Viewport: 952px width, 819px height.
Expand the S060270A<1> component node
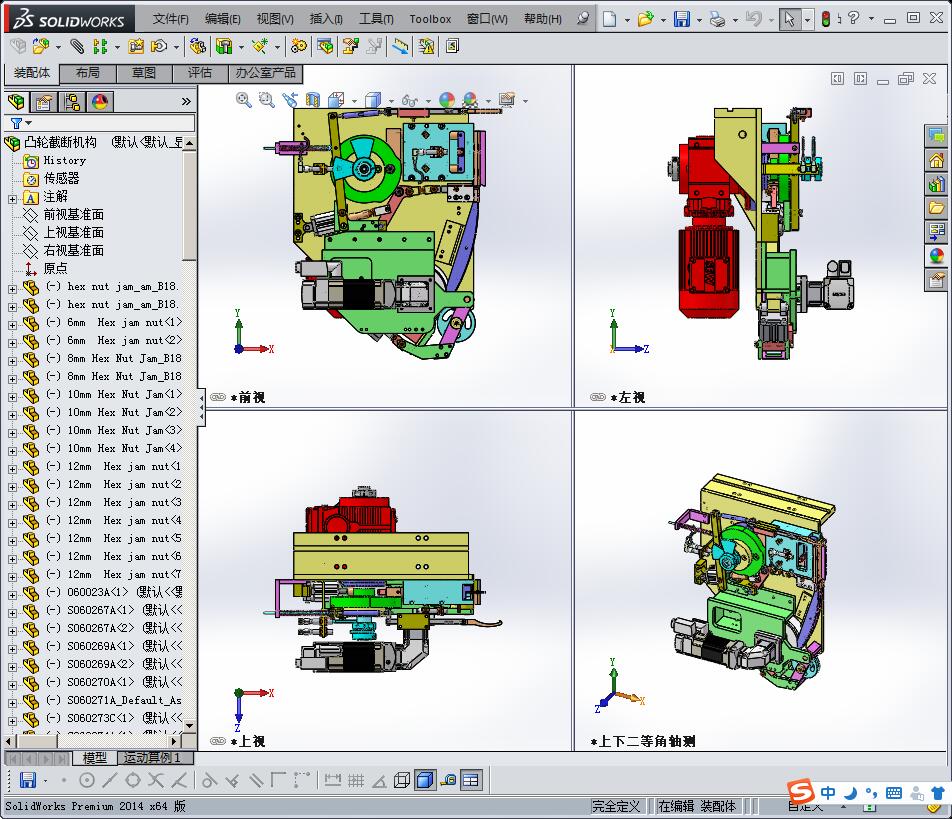pyautogui.click(x=12, y=685)
